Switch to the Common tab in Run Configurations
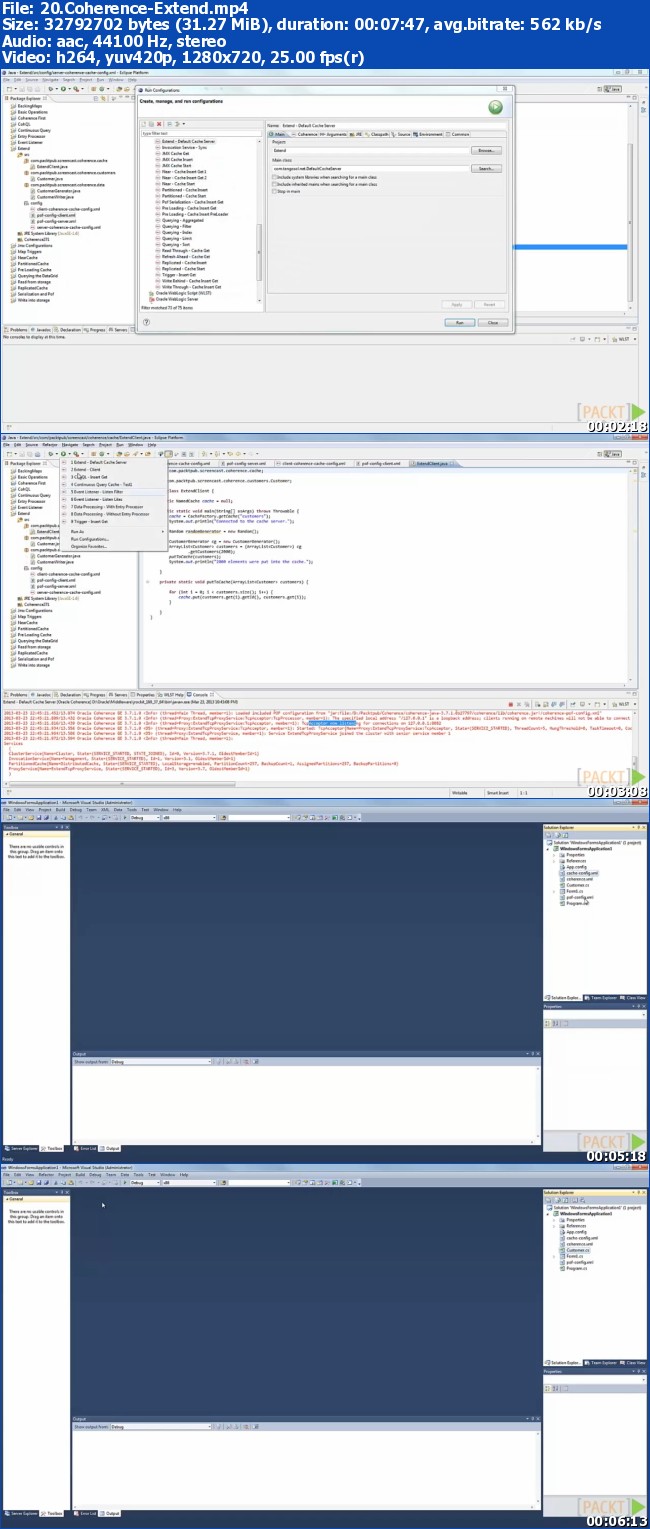This screenshot has width=650, height=1529. pyautogui.click(x=459, y=133)
